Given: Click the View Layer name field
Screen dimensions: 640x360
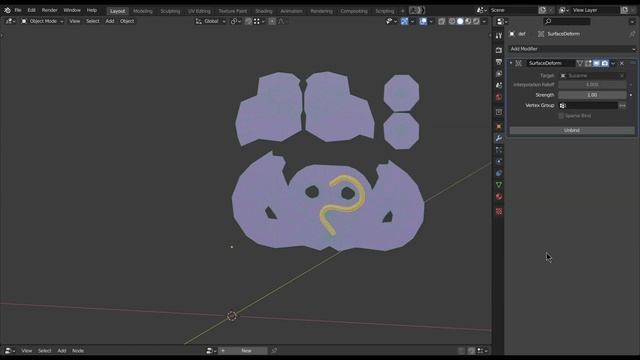Looking at the screenshot, I should click(595, 10).
